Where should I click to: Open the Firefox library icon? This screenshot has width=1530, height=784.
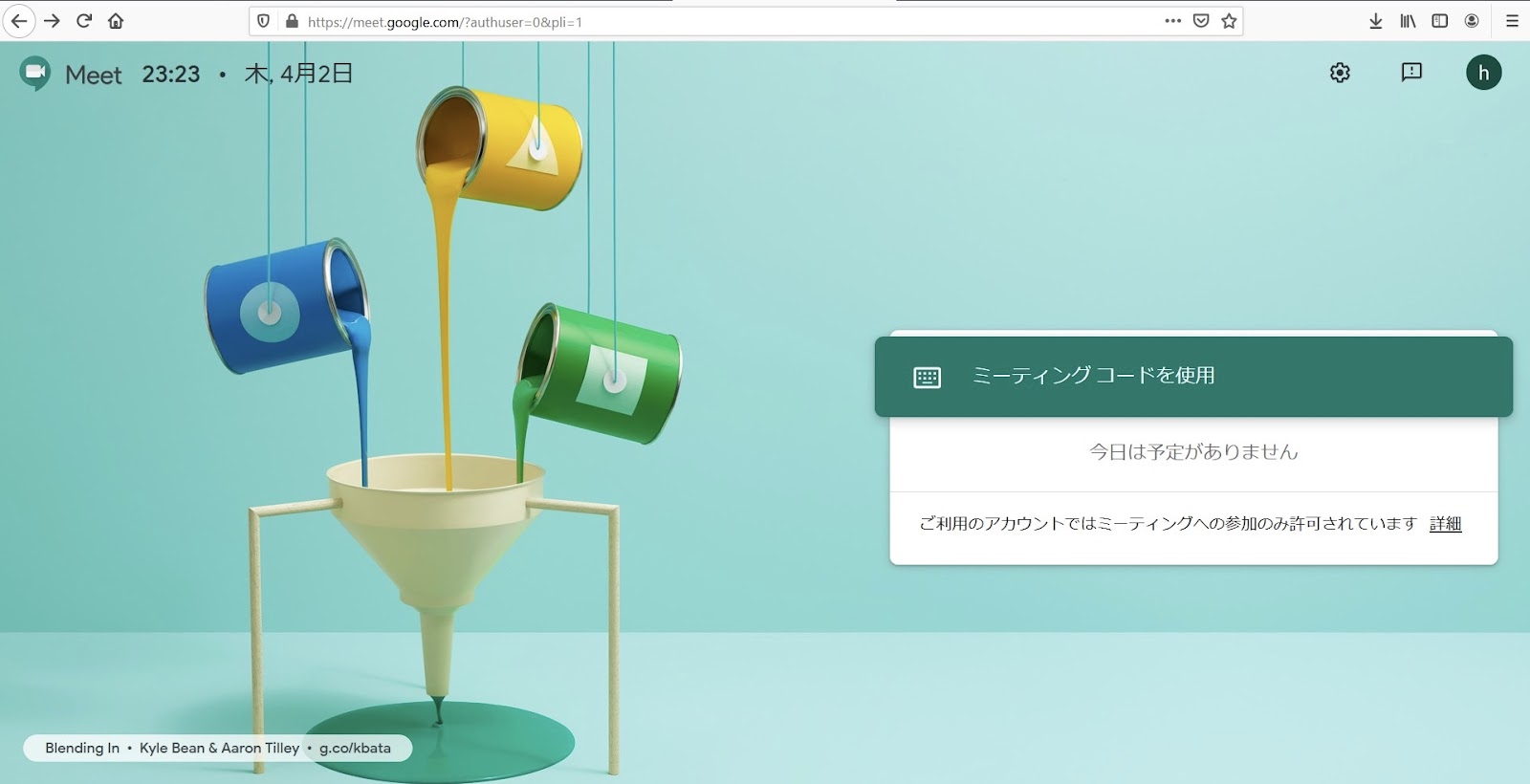(x=1408, y=21)
